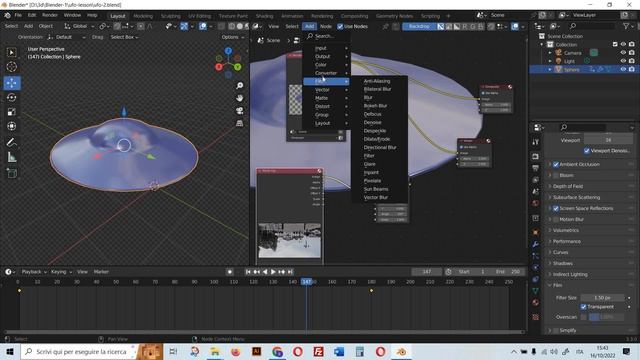The height and width of the screenshot is (360, 640).
Task: Select the Cursor tool in the viewport toolbar
Action: click(11, 67)
